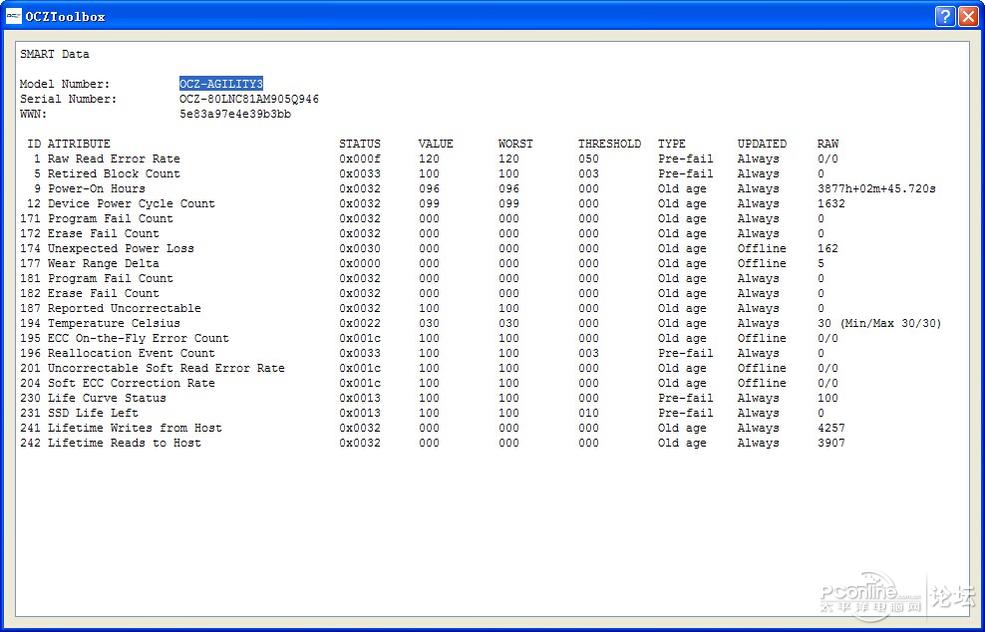Click Power-On Hours attribute

point(97,189)
